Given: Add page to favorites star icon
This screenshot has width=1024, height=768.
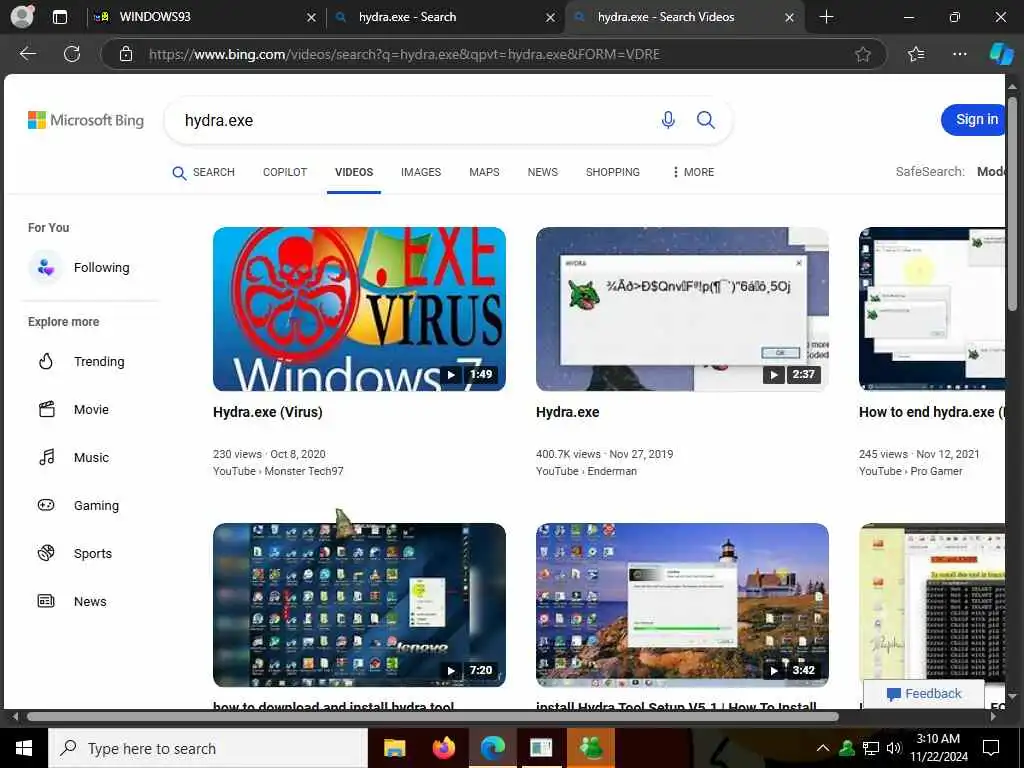Looking at the screenshot, I should (863, 54).
